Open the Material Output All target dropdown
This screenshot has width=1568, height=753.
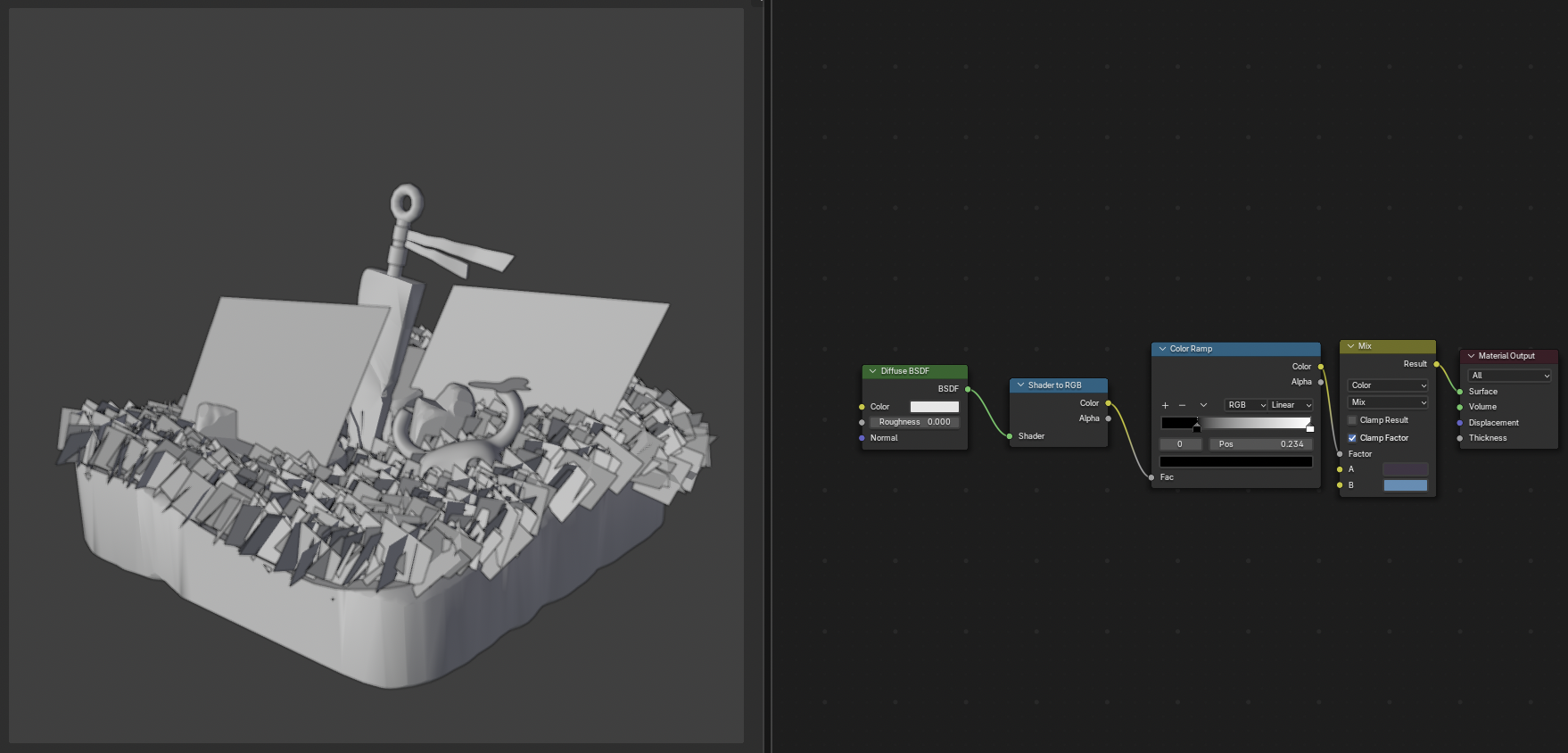coord(1509,376)
